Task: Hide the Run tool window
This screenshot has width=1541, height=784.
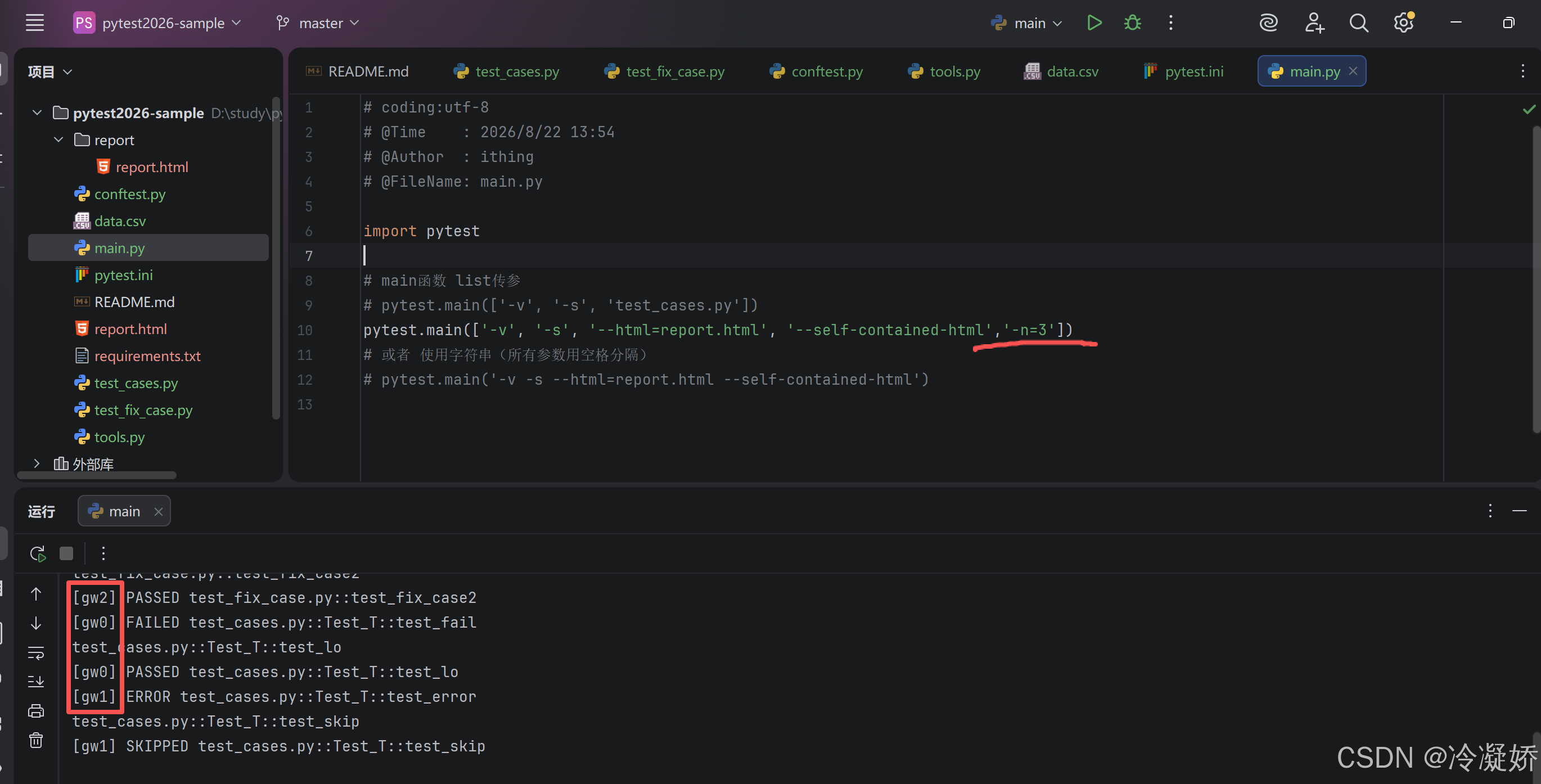Action: coord(1520,511)
